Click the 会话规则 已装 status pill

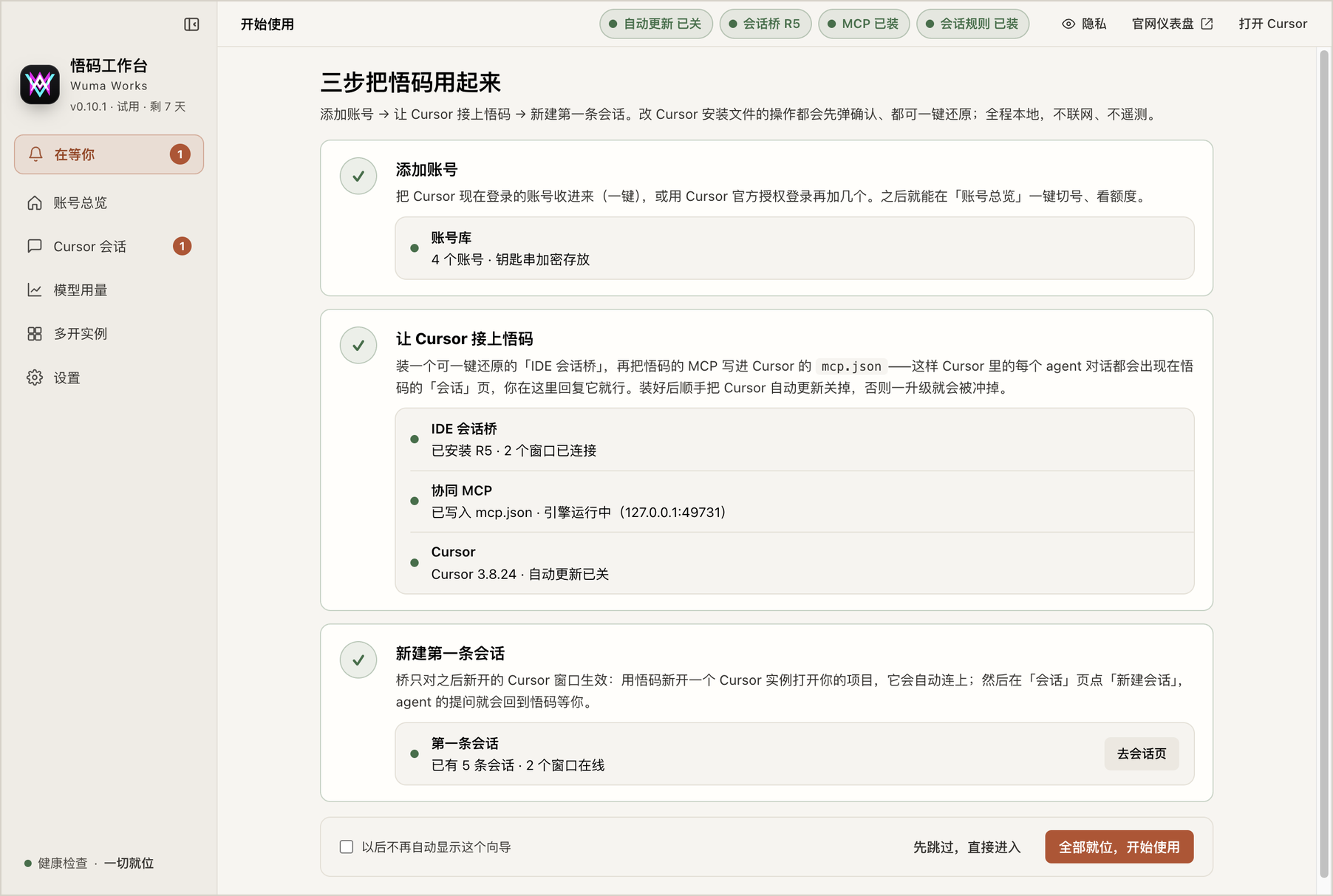(972, 24)
